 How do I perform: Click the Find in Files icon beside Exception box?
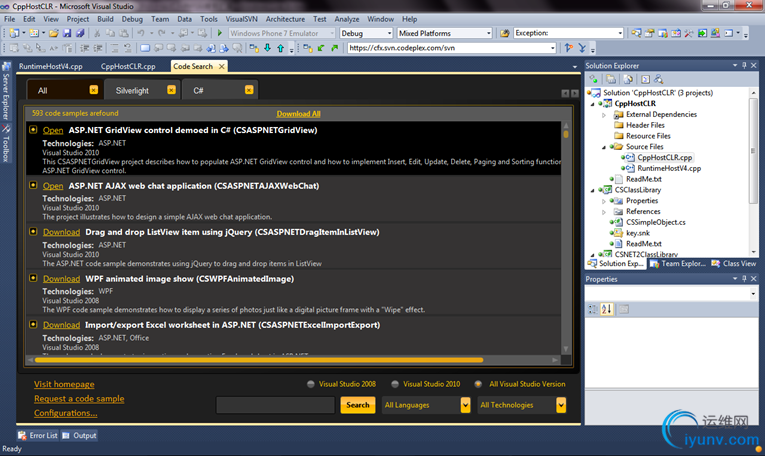pos(505,33)
